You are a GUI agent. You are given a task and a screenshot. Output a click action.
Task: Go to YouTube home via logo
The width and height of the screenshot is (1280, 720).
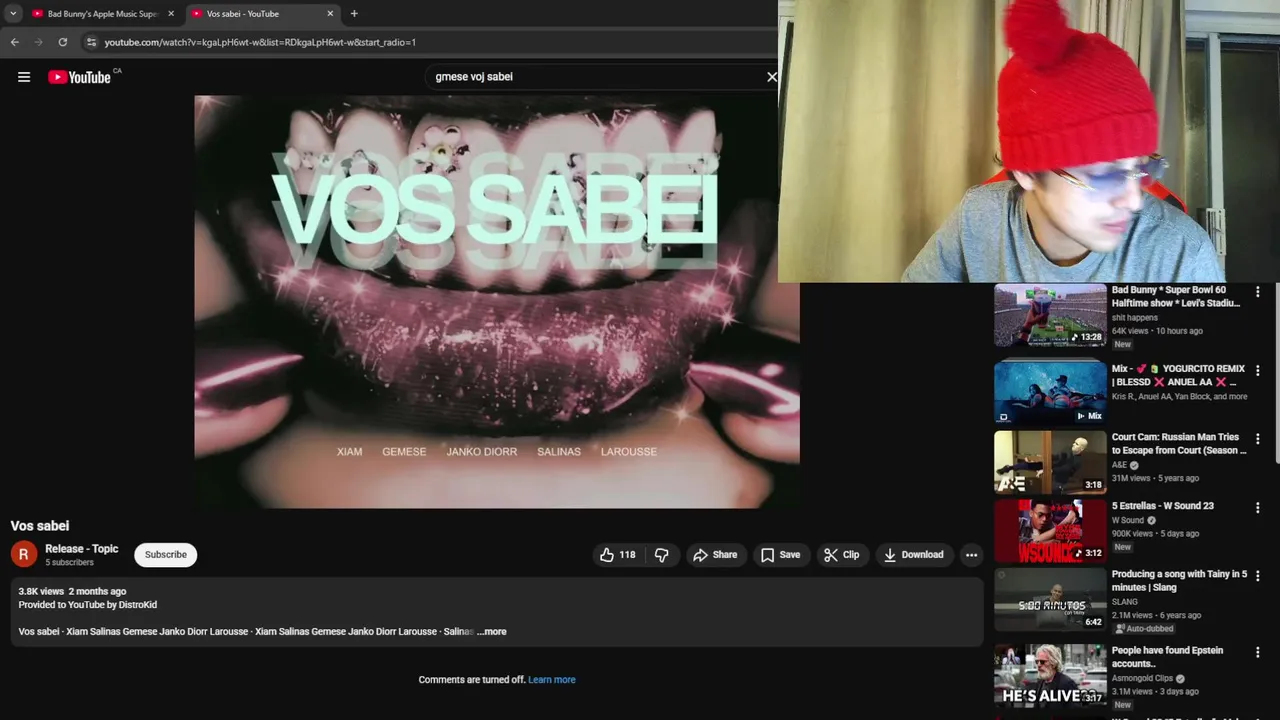pyautogui.click(x=80, y=77)
